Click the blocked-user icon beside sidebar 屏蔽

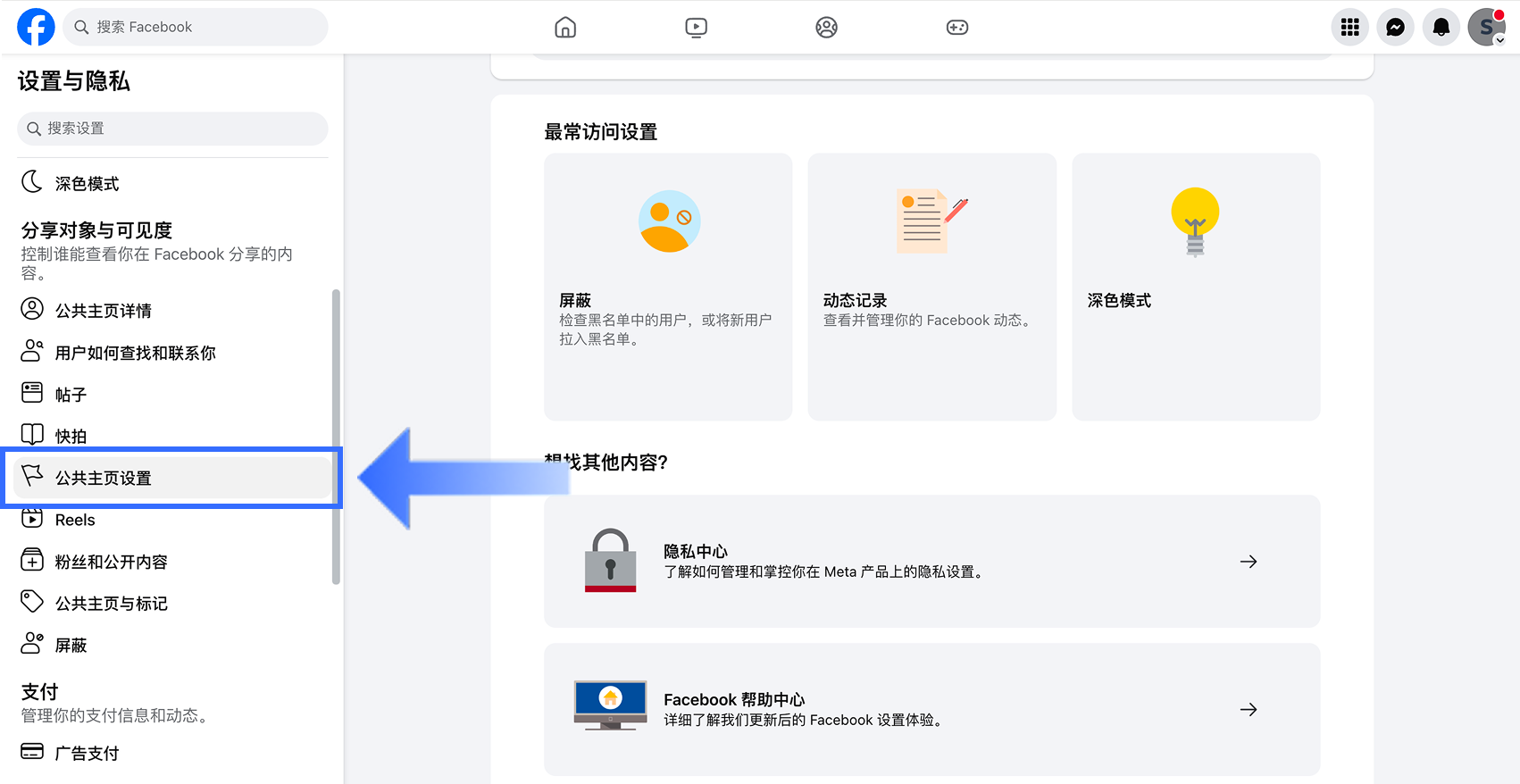32,643
